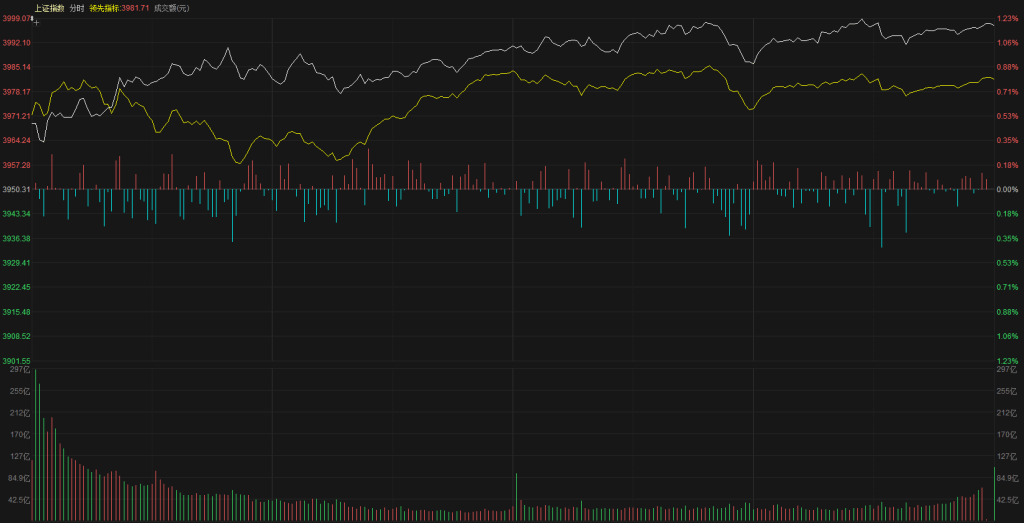Click the 3908.52 green price label
1024x523 pixels.
click(17, 337)
